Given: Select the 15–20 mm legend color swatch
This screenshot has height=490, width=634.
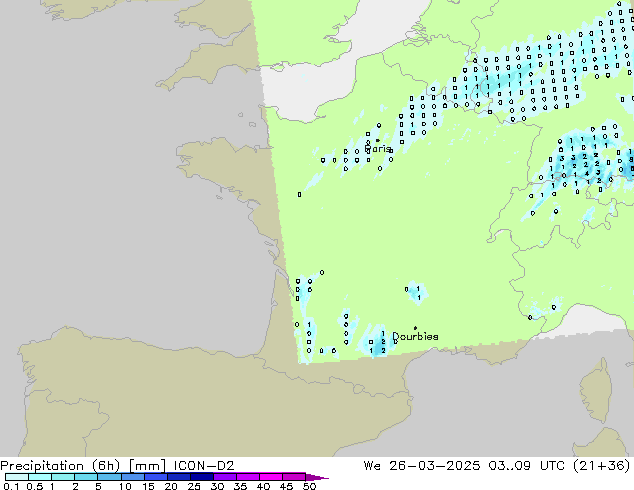Looking at the screenshot, I should pyautogui.click(x=155, y=477).
